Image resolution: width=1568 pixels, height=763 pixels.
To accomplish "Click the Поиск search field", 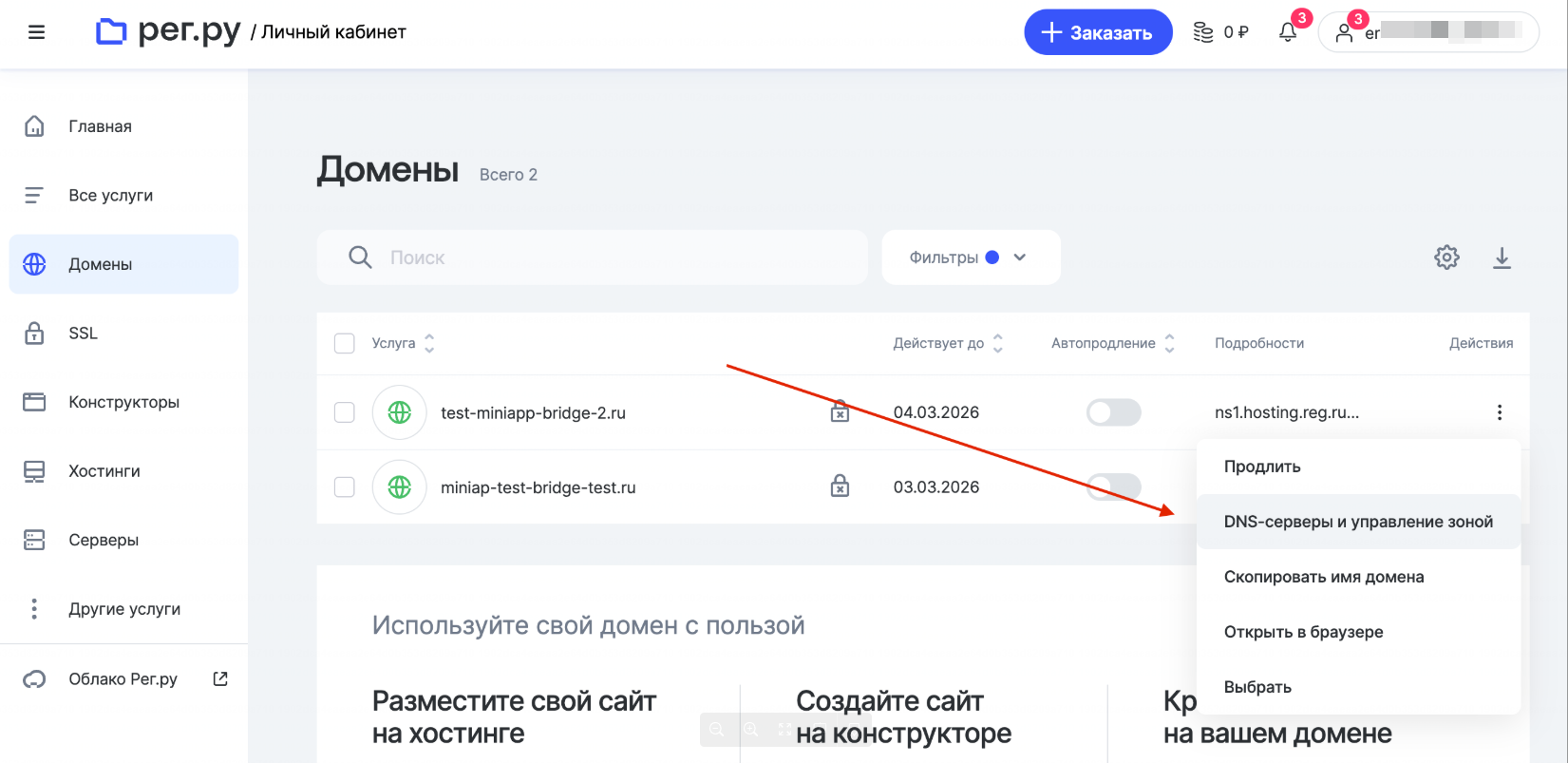I will 608,258.
